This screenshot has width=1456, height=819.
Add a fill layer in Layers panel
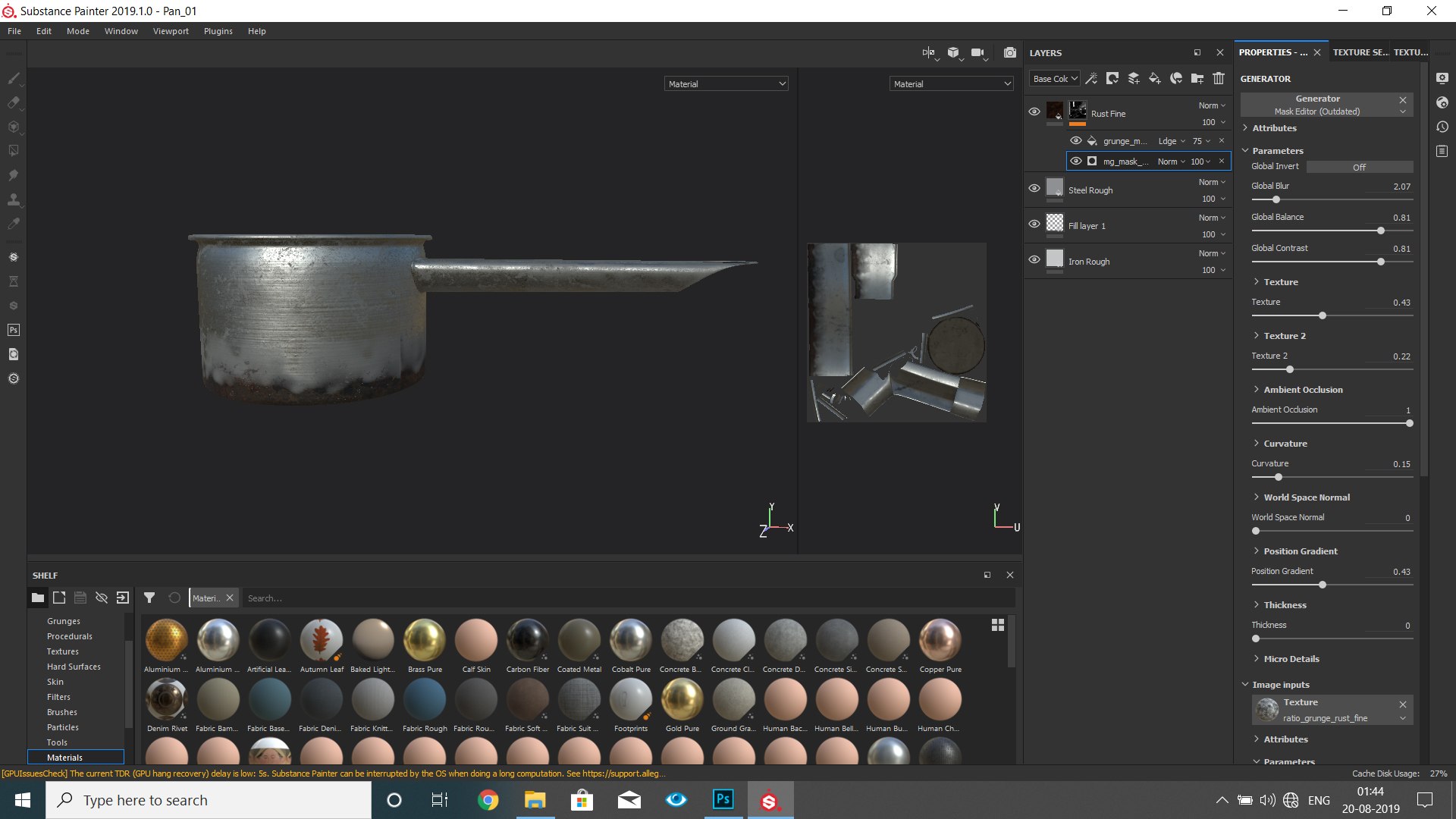click(1154, 78)
